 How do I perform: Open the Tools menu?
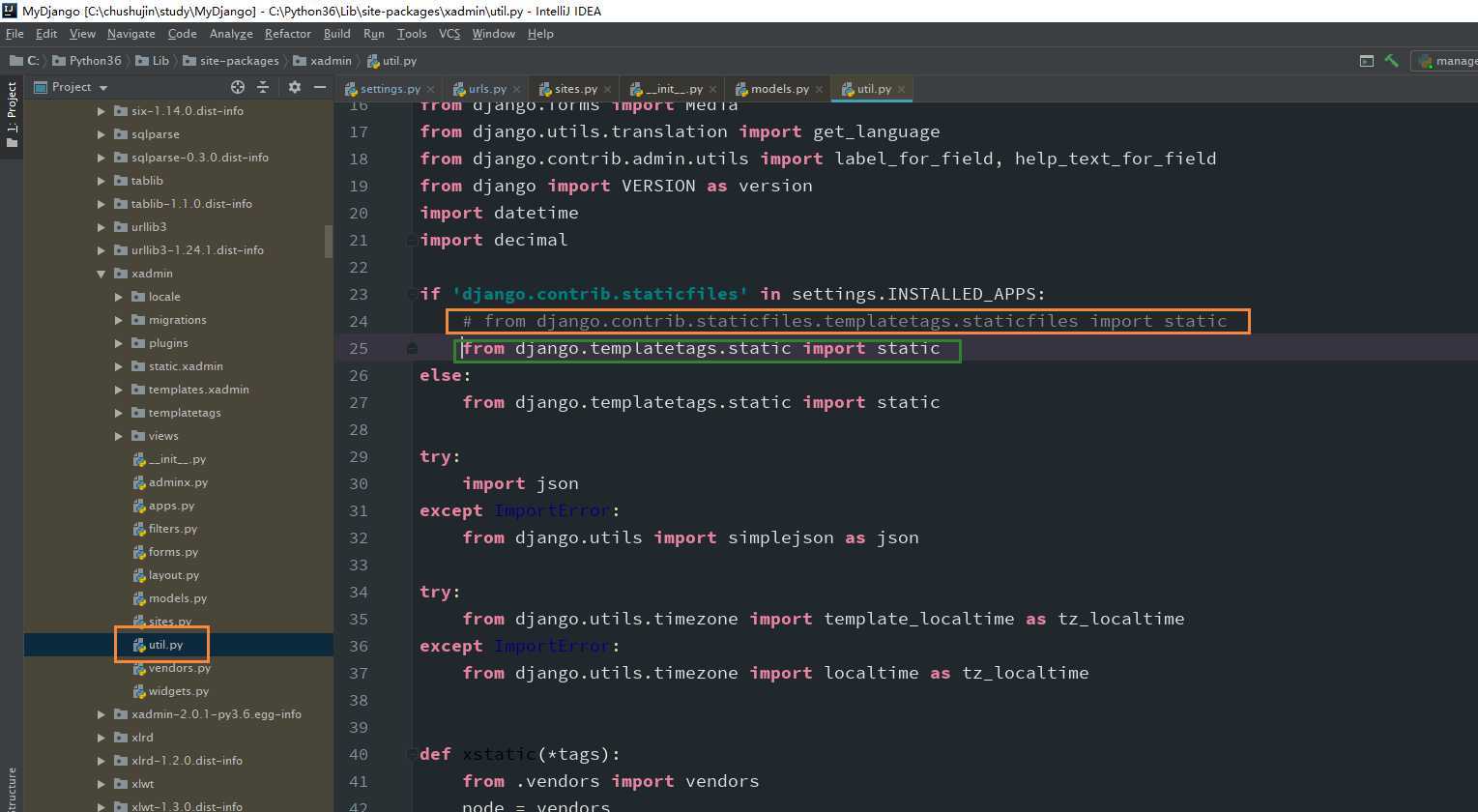[412, 34]
